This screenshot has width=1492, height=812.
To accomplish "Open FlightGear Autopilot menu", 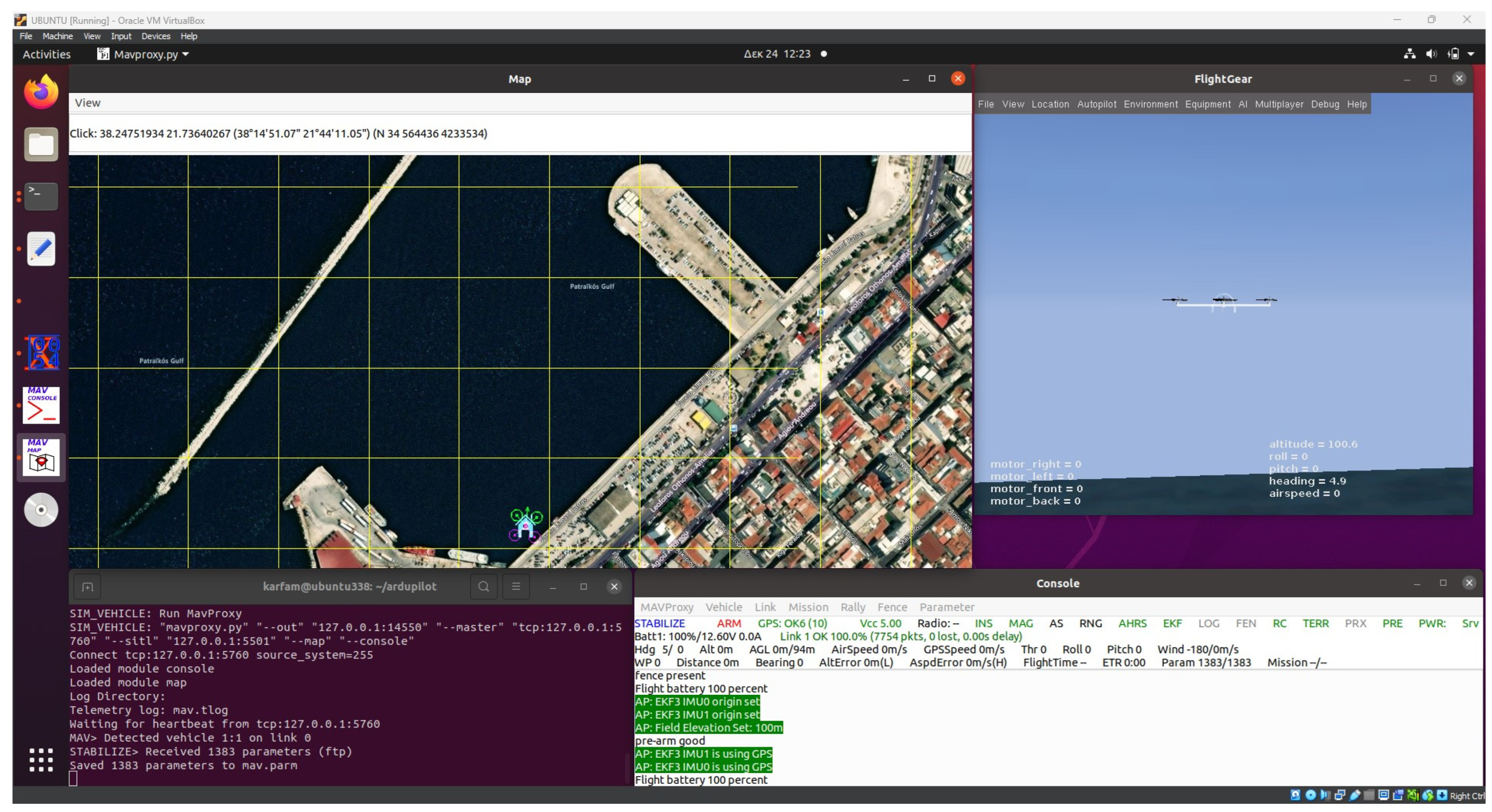I will pos(1096,104).
